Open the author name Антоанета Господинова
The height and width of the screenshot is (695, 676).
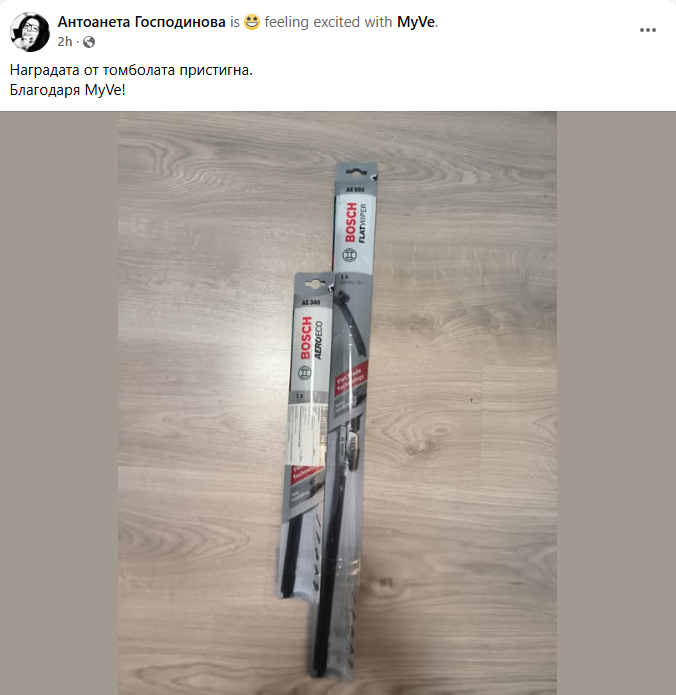[x=141, y=22]
